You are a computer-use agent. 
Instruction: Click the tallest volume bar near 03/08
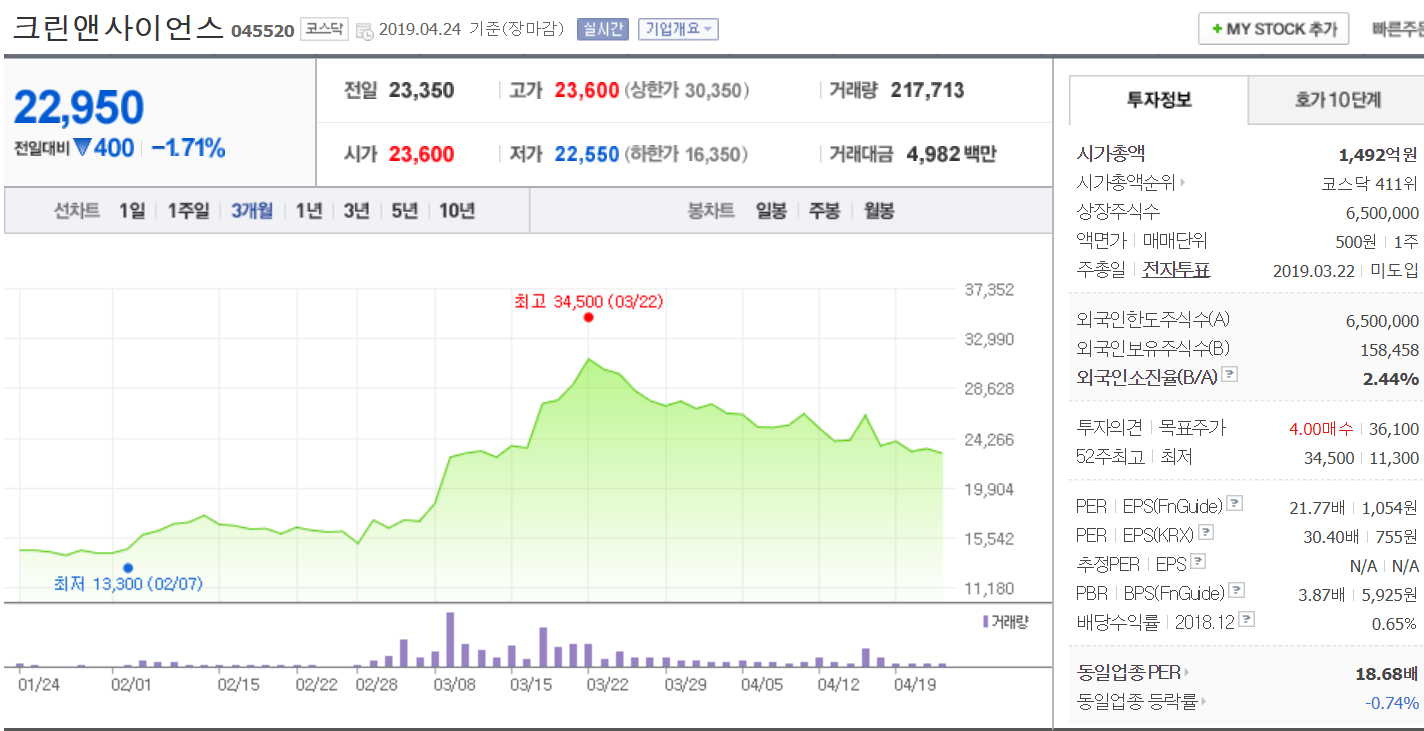(450, 639)
